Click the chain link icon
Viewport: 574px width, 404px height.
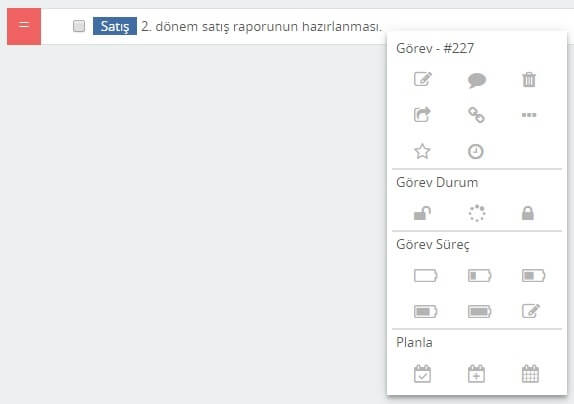476,115
